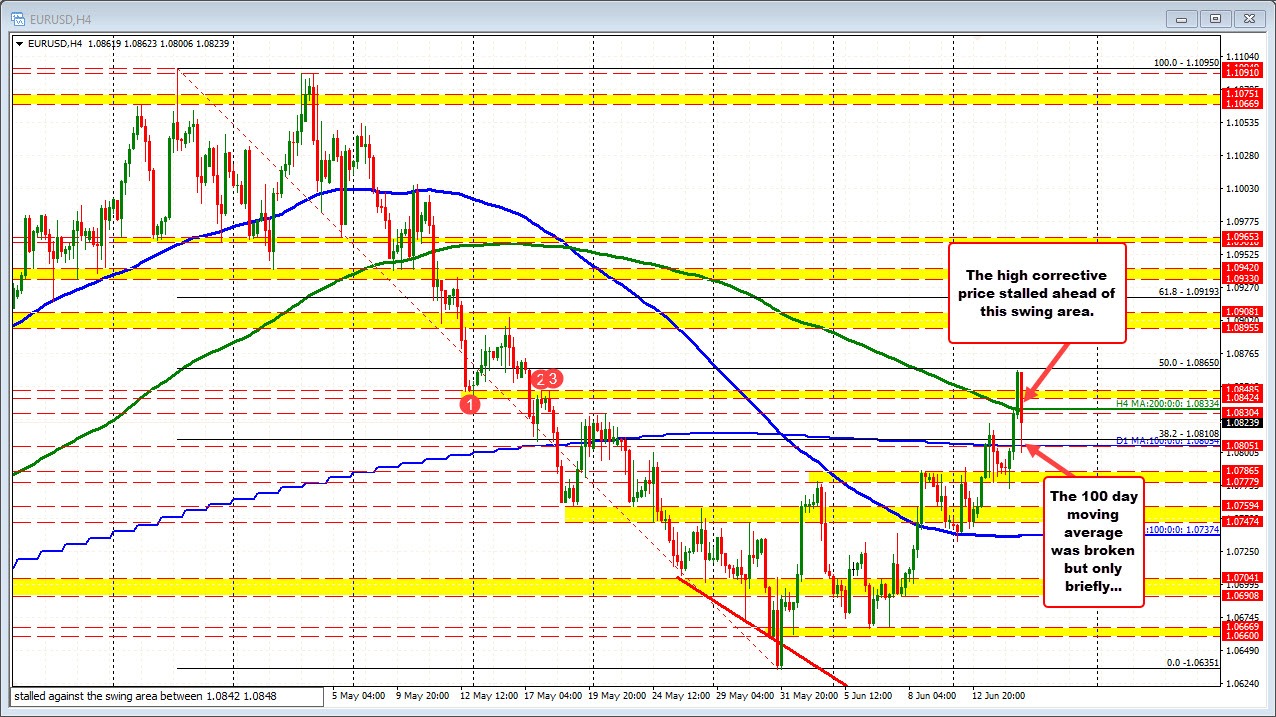
Task: Select the high corrective price annotation box
Action: [1037, 293]
